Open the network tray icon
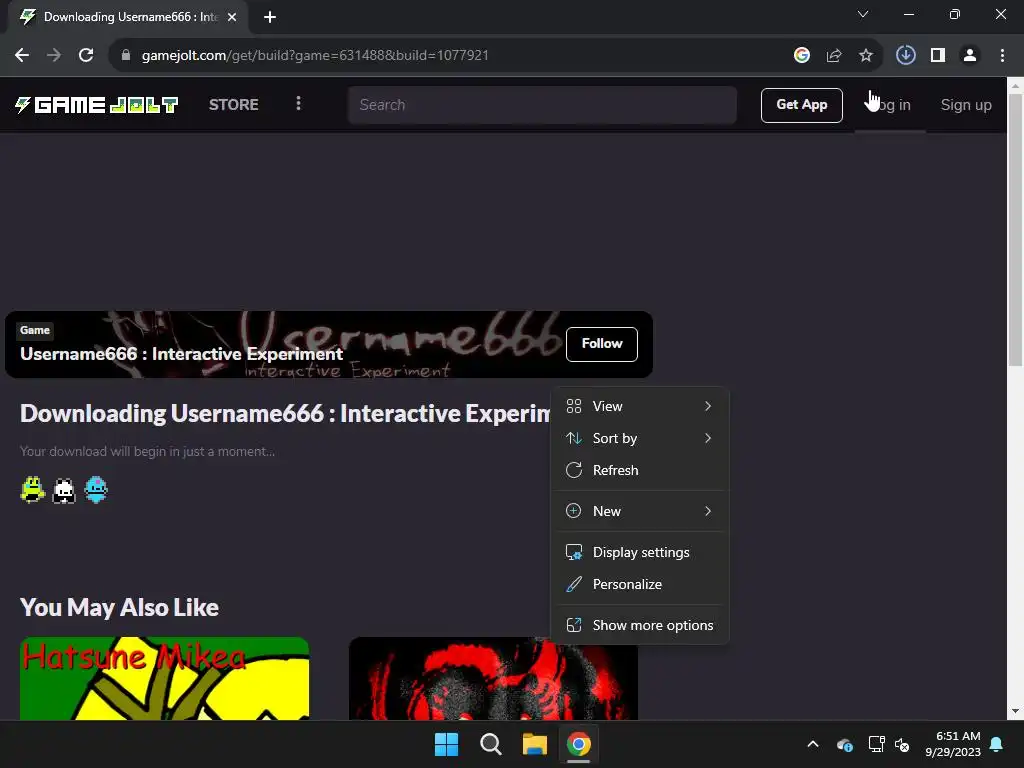 [876, 744]
